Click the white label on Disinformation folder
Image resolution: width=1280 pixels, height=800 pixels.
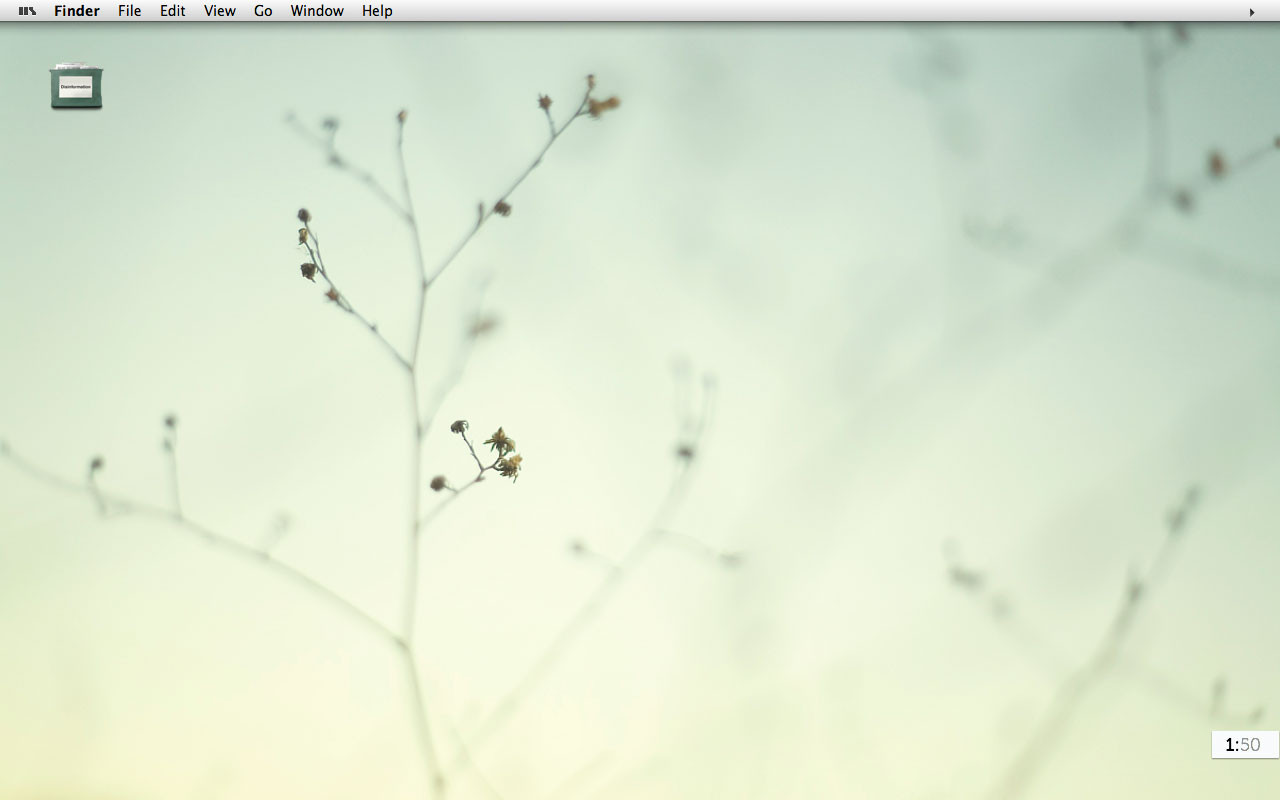(x=76, y=87)
